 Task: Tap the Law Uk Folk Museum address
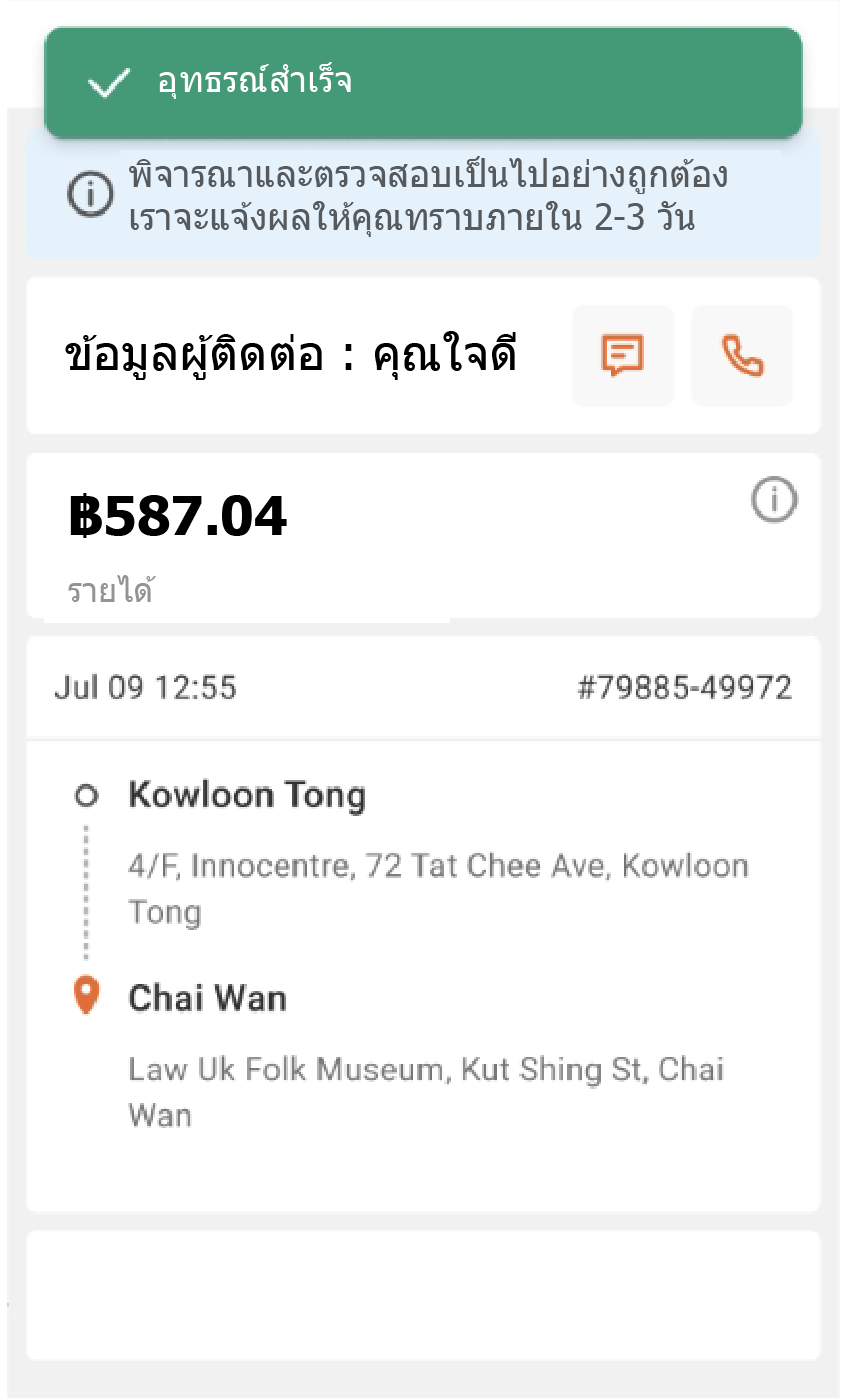[426, 1092]
